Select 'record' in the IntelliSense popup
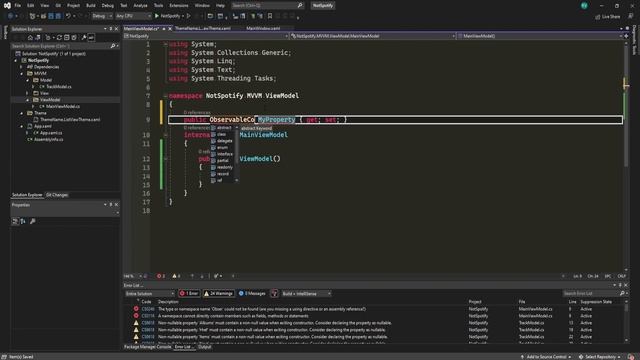640x360 pixels. (x=223, y=174)
